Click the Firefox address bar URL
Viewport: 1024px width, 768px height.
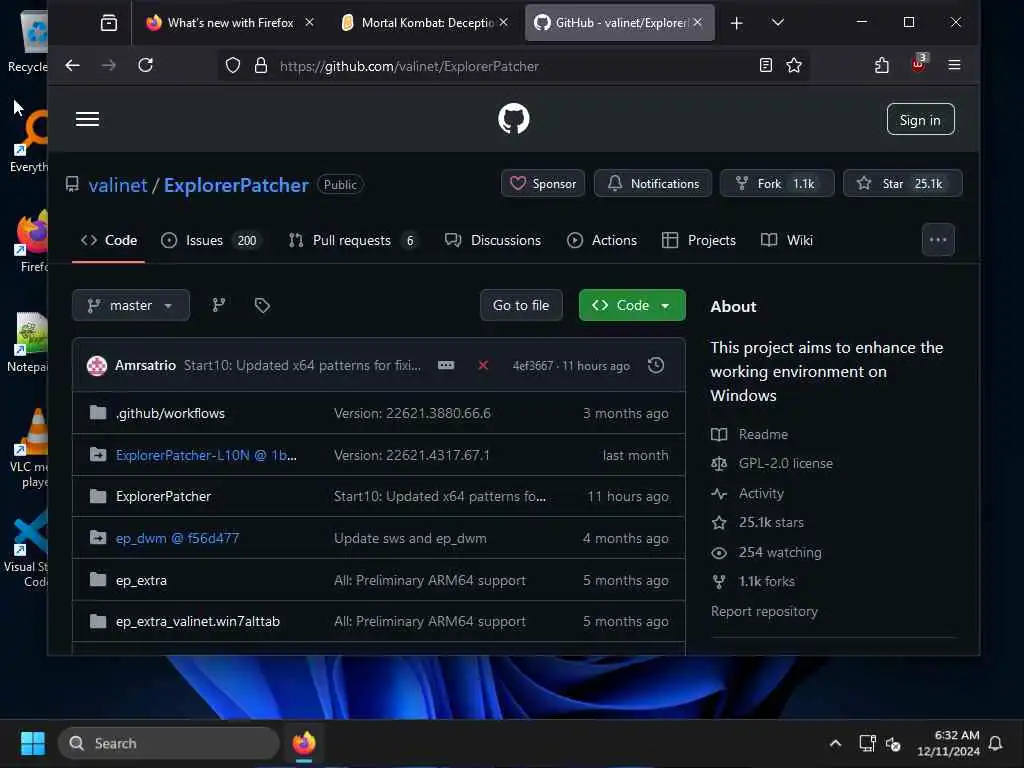(x=409, y=66)
